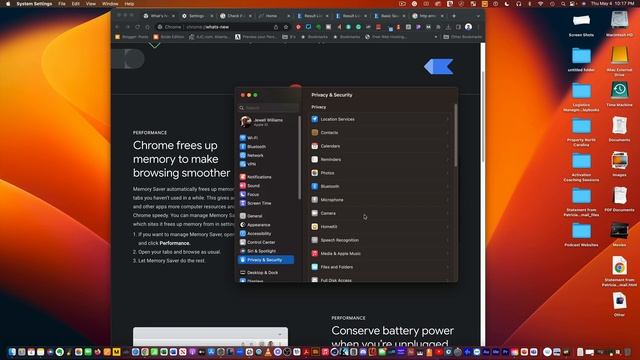The image size is (640, 360).
Task: Click the Privacy pane vertical scrollbar
Action: pos(456,135)
